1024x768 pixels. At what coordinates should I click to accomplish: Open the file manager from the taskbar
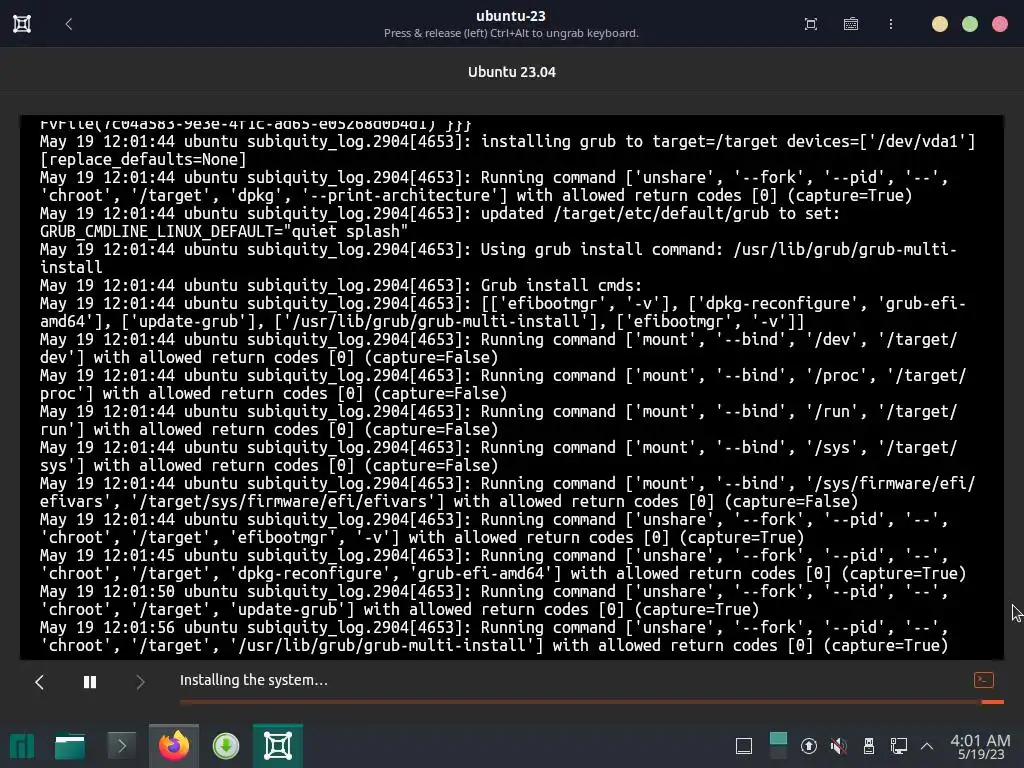pos(70,746)
